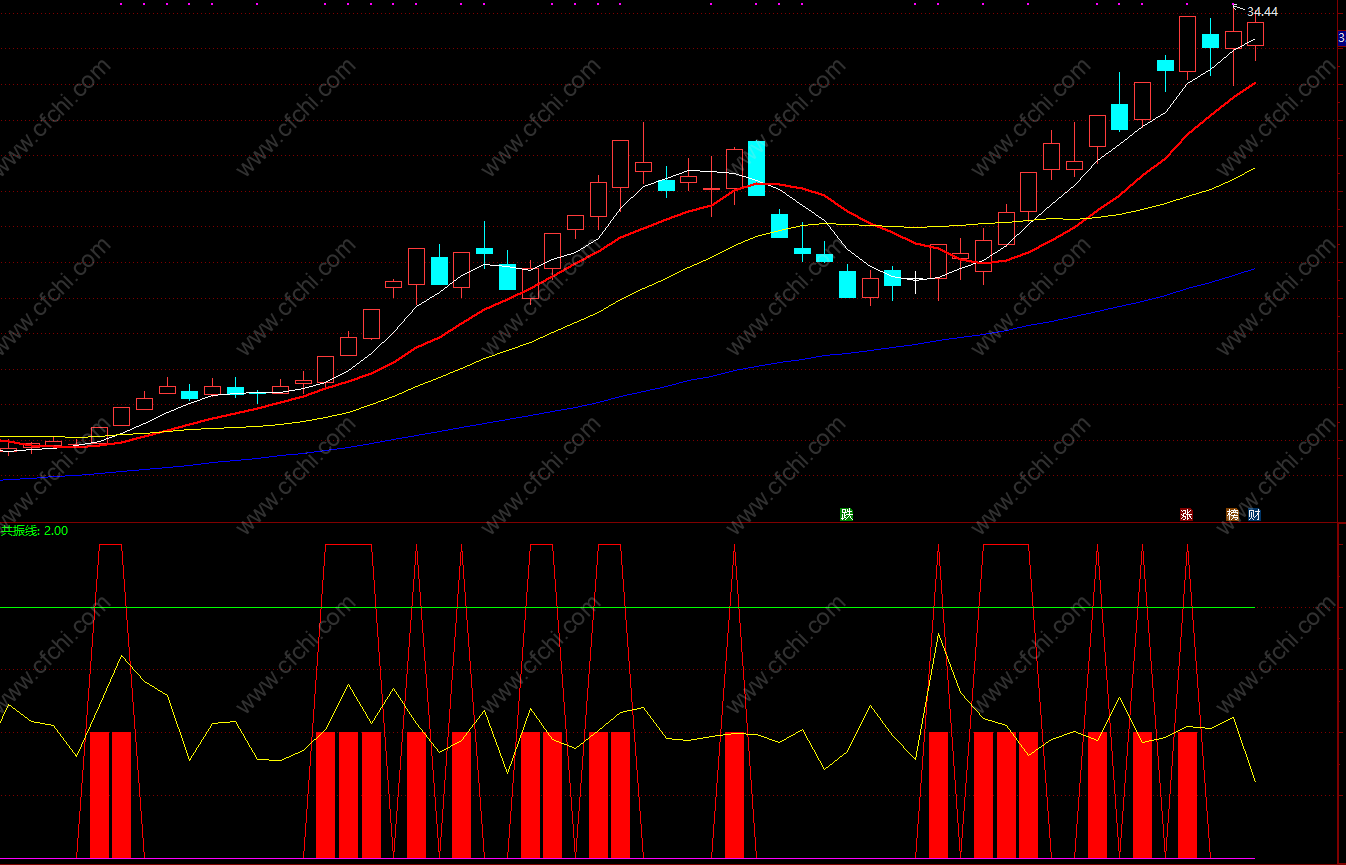Click the orange 榜 marker icon
Image resolution: width=1346 pixels, height=865 pixels.
click(x=1233, y=515)
